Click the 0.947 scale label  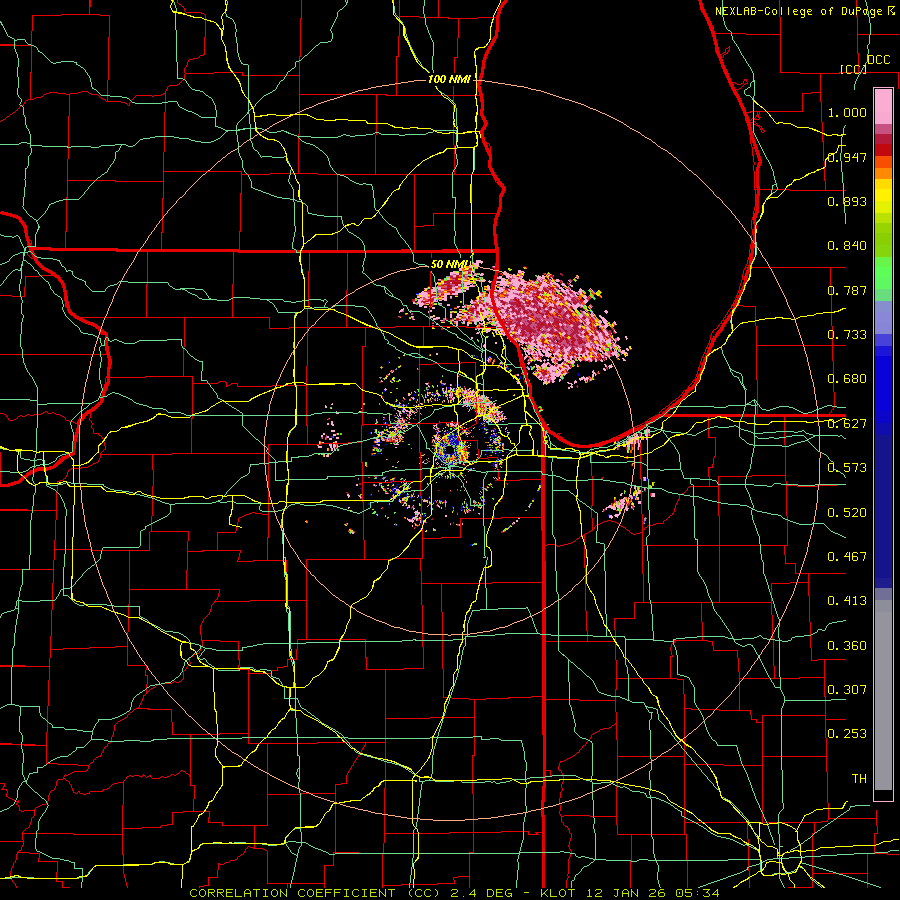(847, 157)
